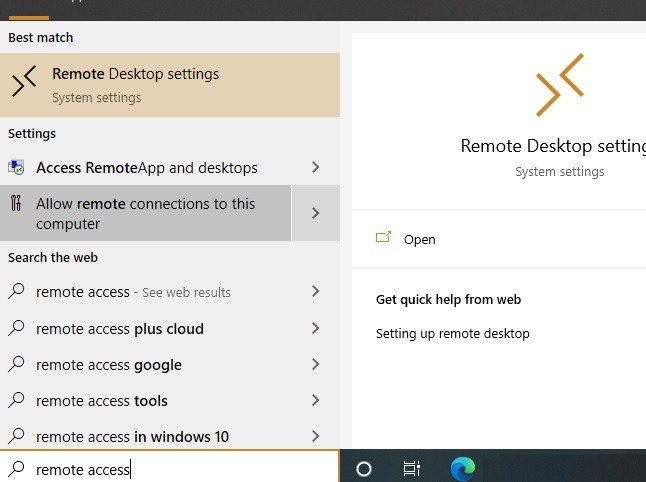Select Allow remote connections to this computer
Screen dimensions: 646x482
pos(145,213)
